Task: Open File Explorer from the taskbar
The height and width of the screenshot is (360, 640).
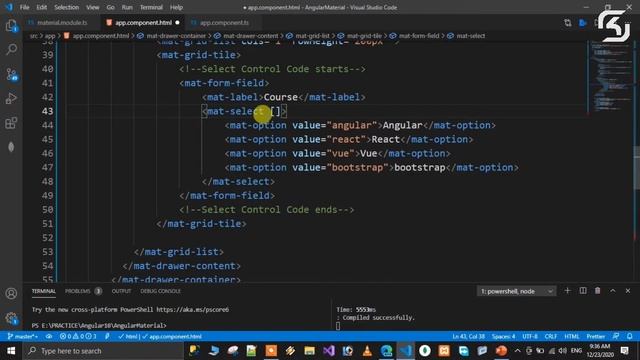Action: pyautogui.click(x=309, y=351)
